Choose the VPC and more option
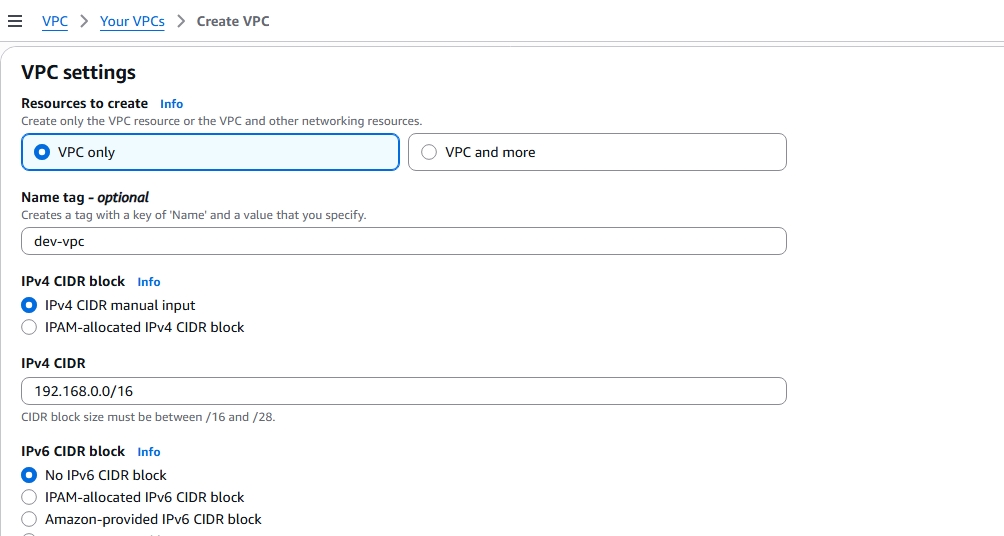This screenshot has width=1004, height=536. coord(429,152)
